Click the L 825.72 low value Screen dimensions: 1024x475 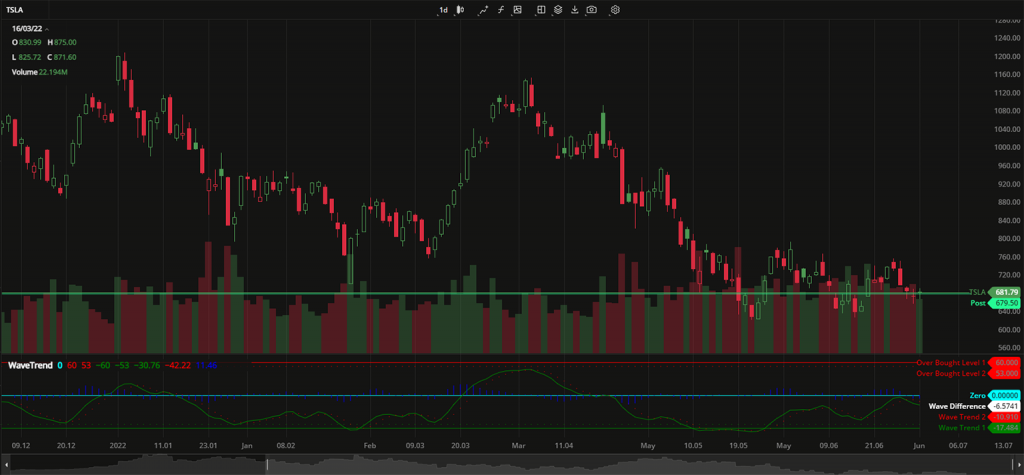click(x=27, y=57)
